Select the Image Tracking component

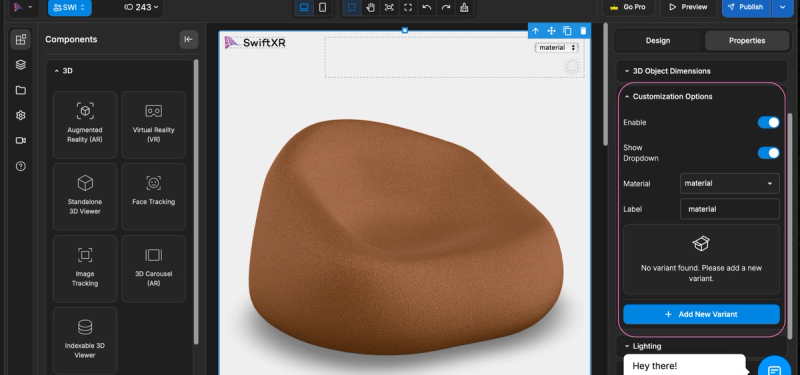click(x=85, y=269)
